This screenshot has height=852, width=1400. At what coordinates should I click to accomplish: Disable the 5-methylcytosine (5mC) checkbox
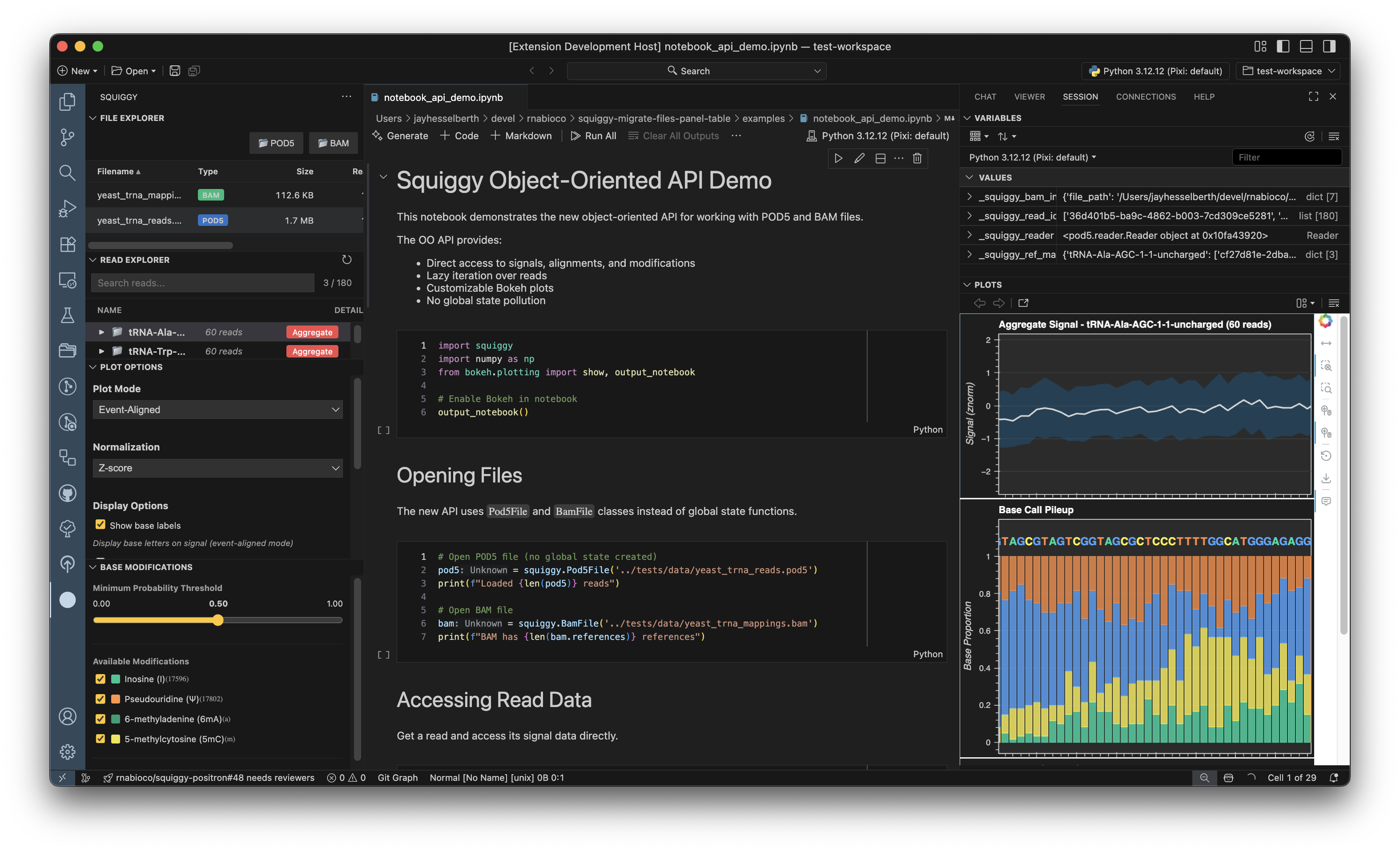point(101,739)
